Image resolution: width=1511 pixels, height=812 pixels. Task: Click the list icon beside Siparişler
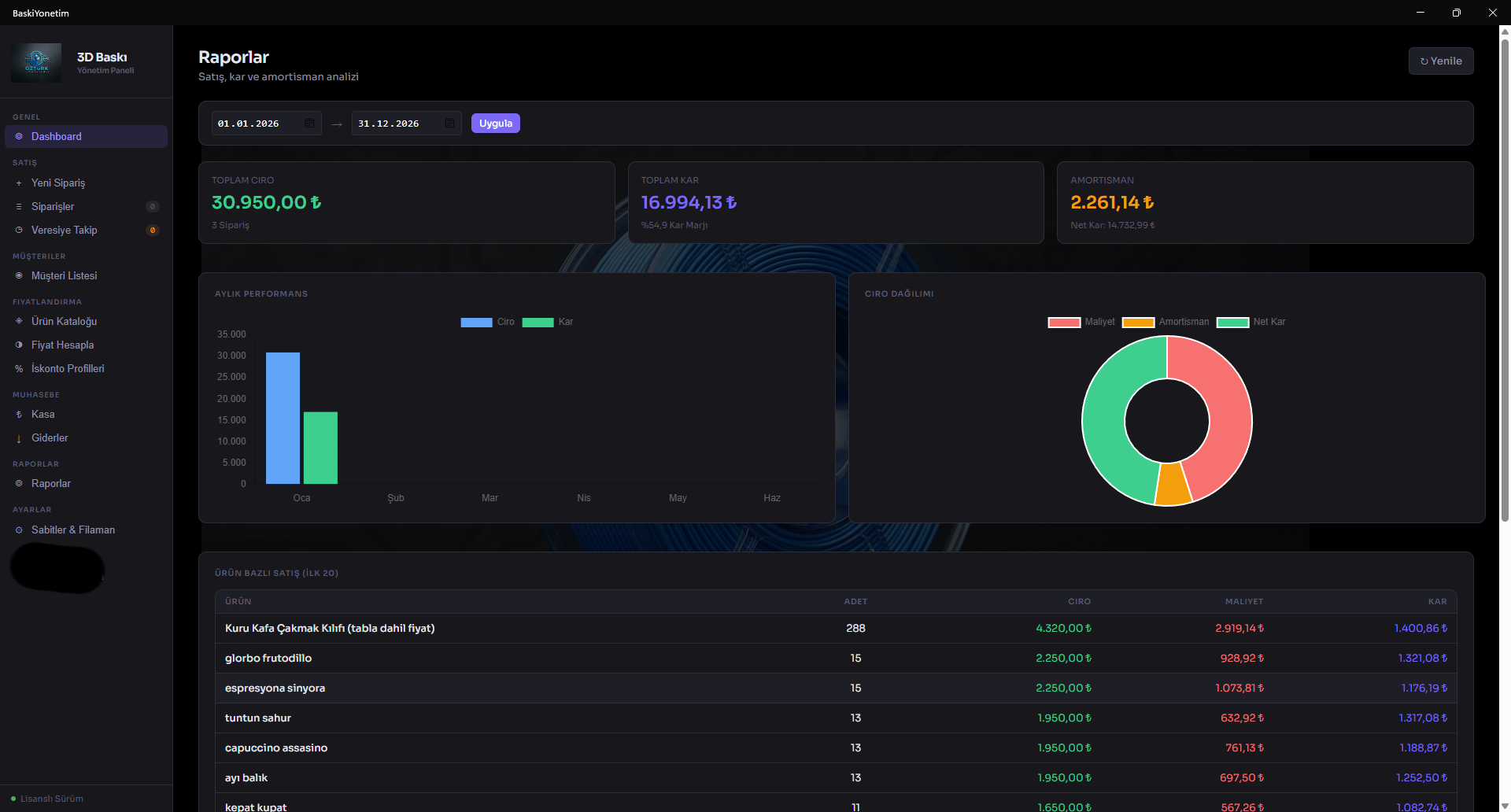(19, 206)
